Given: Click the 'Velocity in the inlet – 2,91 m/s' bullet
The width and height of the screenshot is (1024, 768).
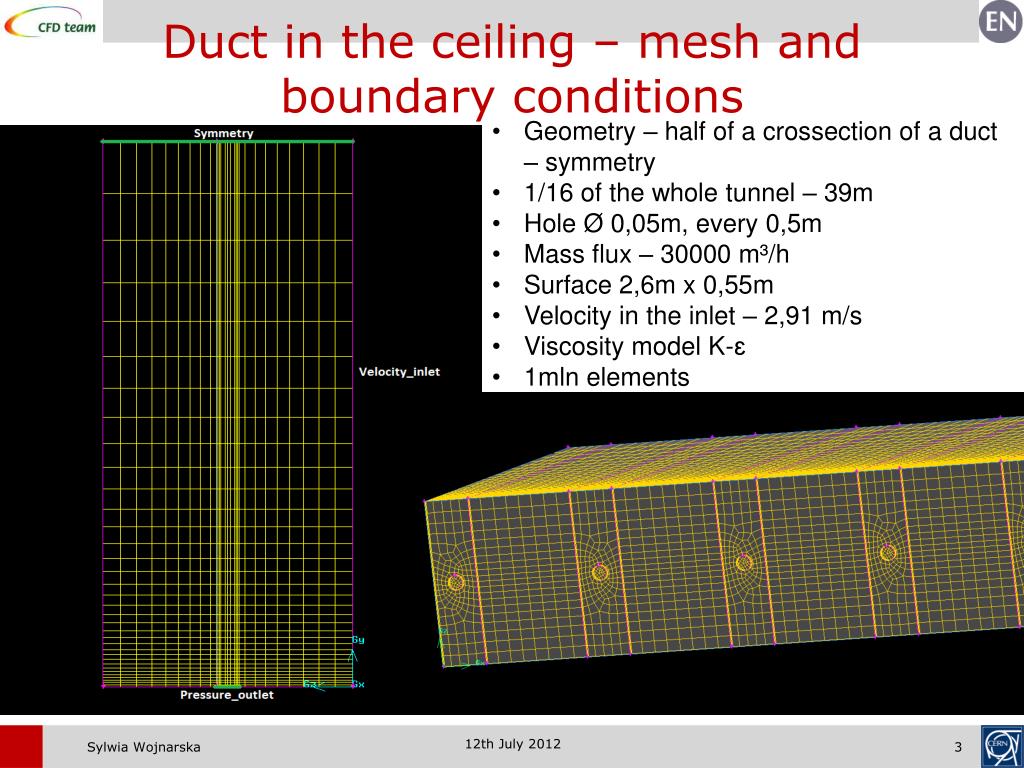Looking at the screenshot, I should (x=692, y=315).
